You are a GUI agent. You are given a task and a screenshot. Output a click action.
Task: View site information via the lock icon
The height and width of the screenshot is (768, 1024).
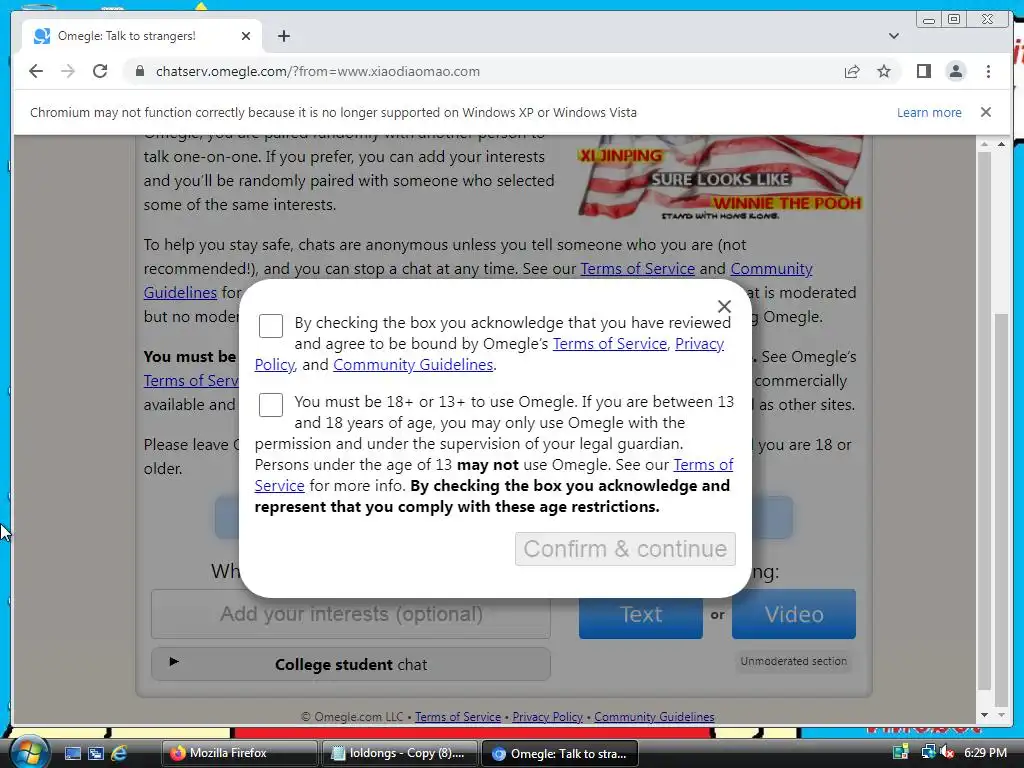[x=139, y=71]
